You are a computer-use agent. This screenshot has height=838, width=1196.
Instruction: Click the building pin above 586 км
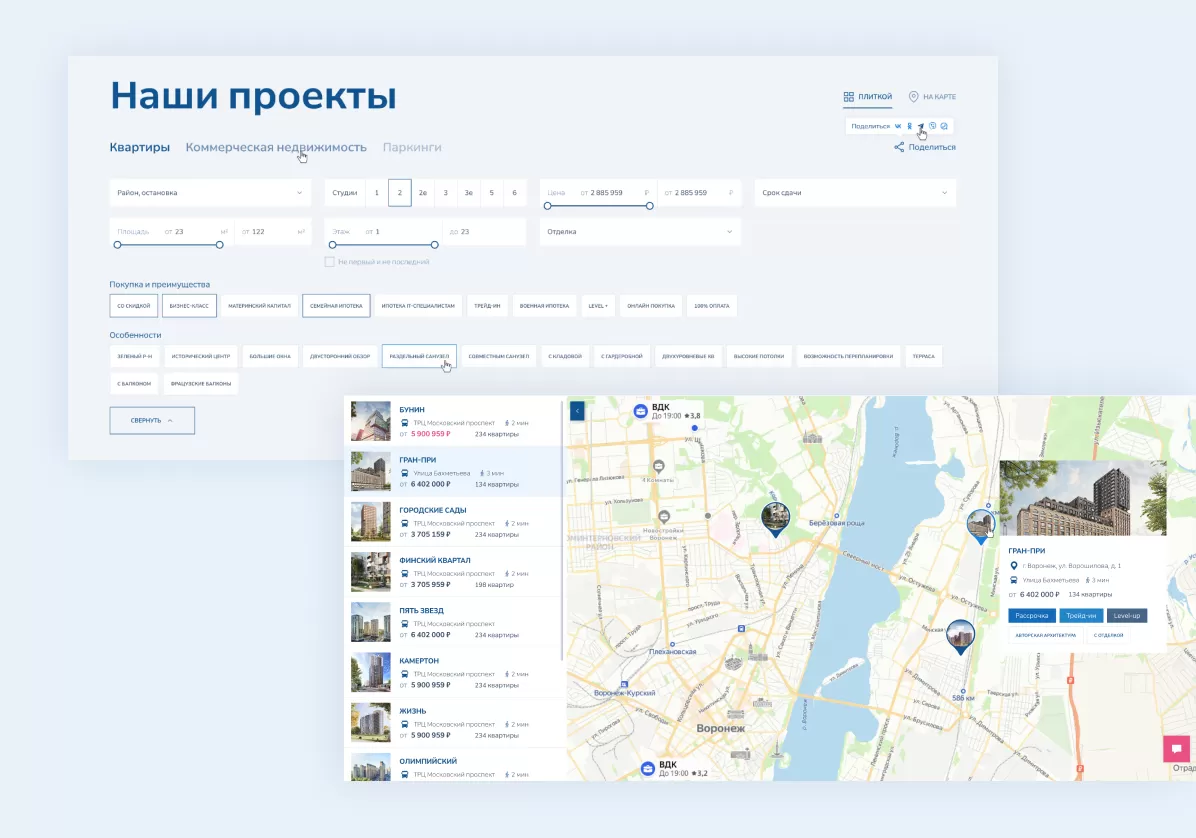coord(960,637)
